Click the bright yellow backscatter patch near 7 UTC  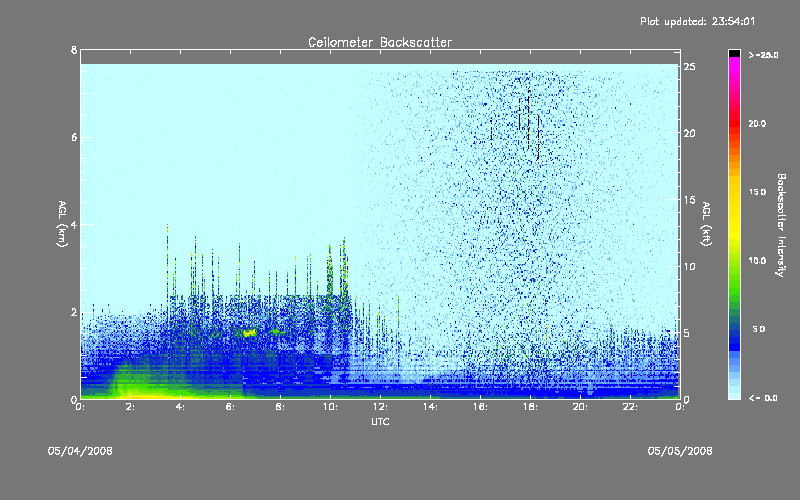click(249, 333)
